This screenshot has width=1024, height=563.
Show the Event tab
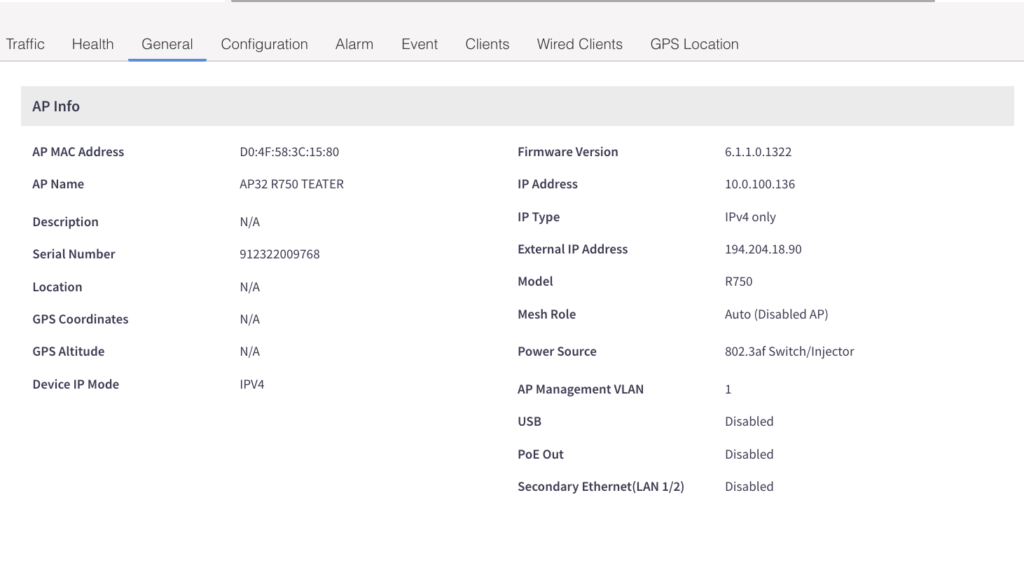(x=419, y=44)
